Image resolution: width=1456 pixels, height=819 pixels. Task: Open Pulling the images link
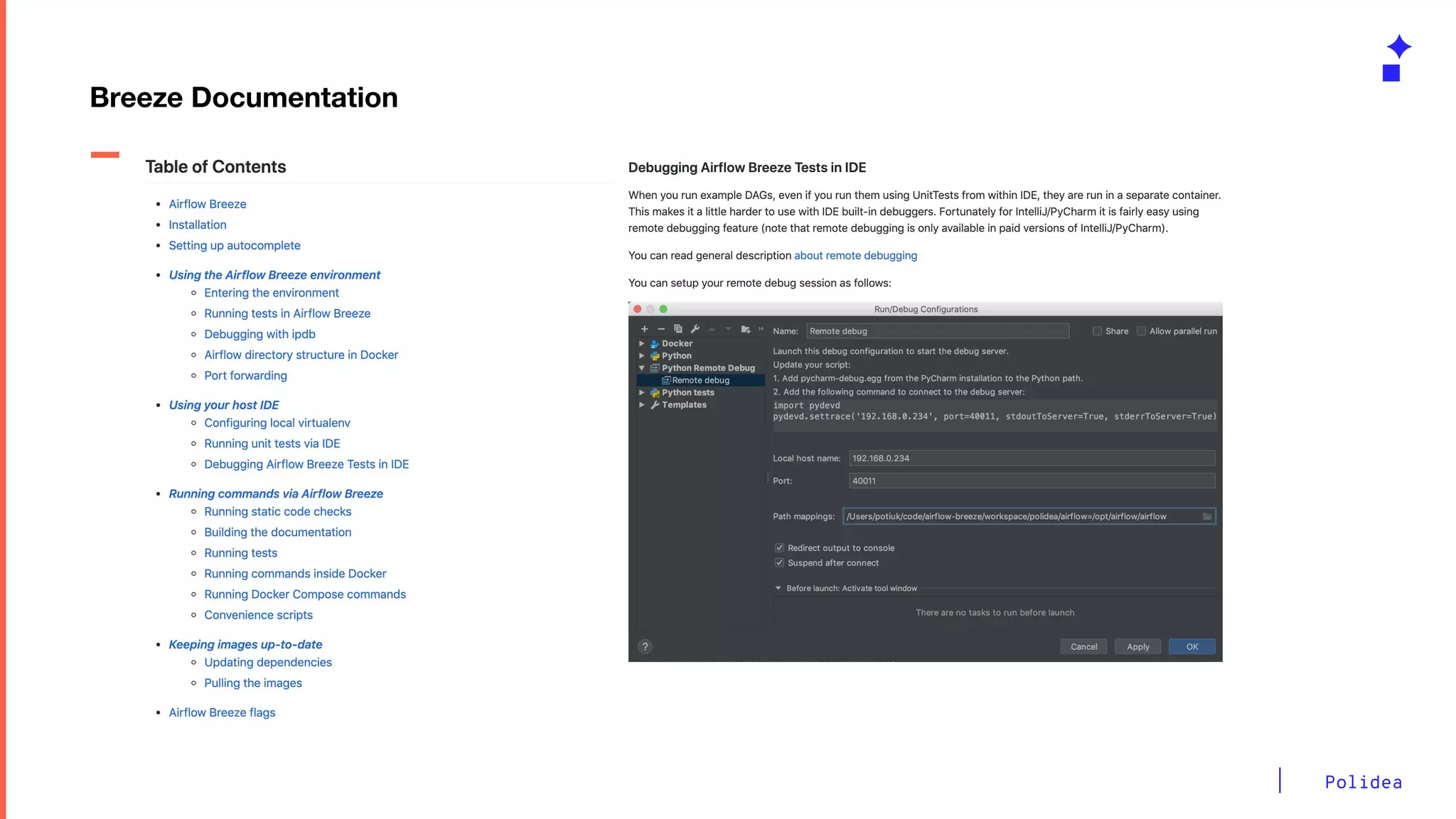point(253,683)
